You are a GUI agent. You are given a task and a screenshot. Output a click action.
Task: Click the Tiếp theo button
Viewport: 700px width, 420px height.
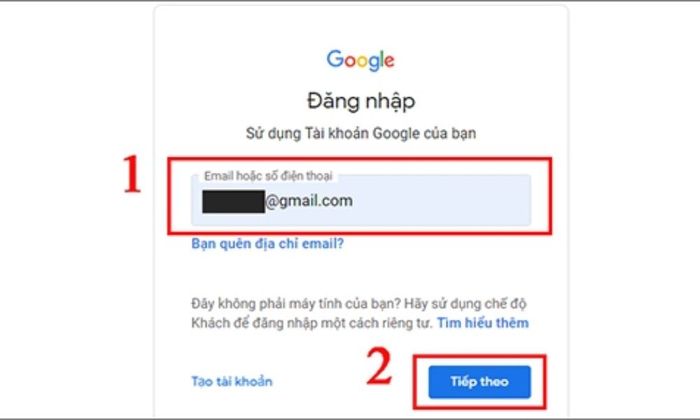(479, 382)
